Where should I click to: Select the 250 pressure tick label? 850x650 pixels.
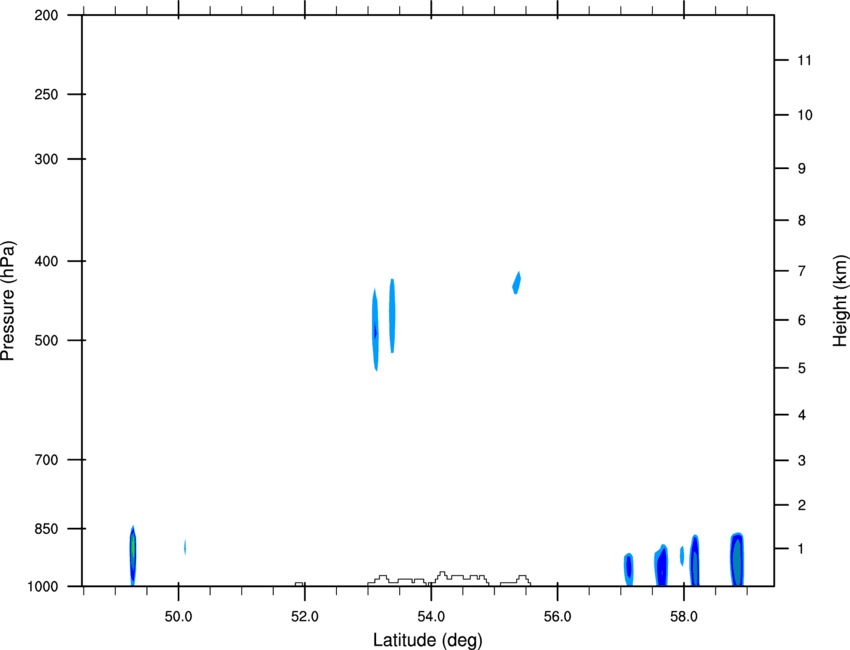pyautogui.click(x=47, y=94)
